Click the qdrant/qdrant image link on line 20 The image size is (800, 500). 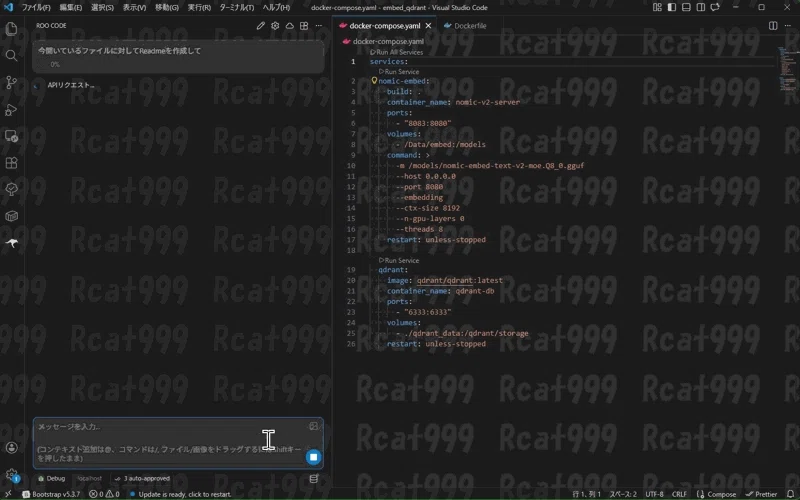click(445, 280)
